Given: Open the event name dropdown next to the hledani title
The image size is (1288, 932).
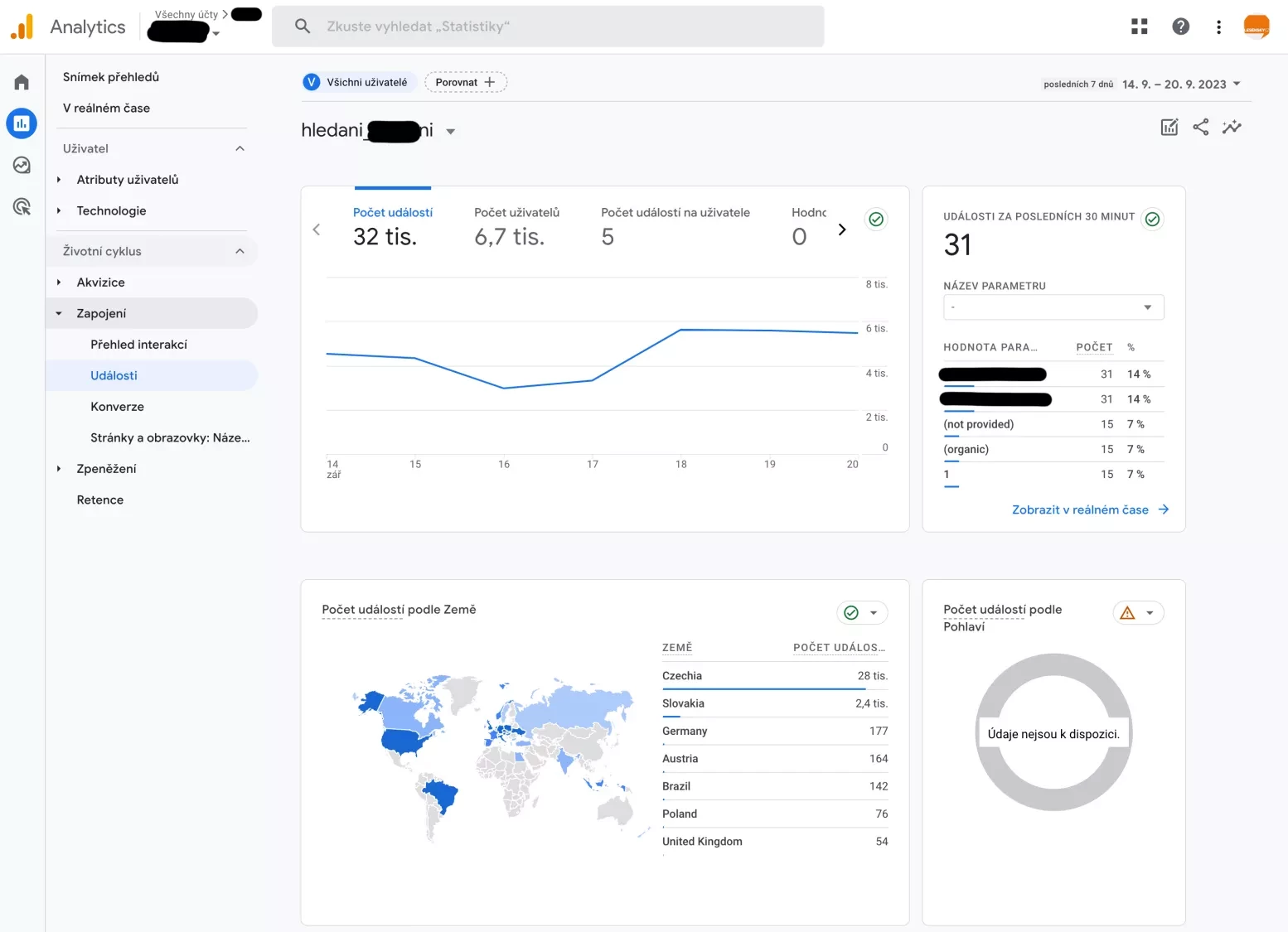Looking at the screenshot, I should pyautogui.click(x=451, y=131).
